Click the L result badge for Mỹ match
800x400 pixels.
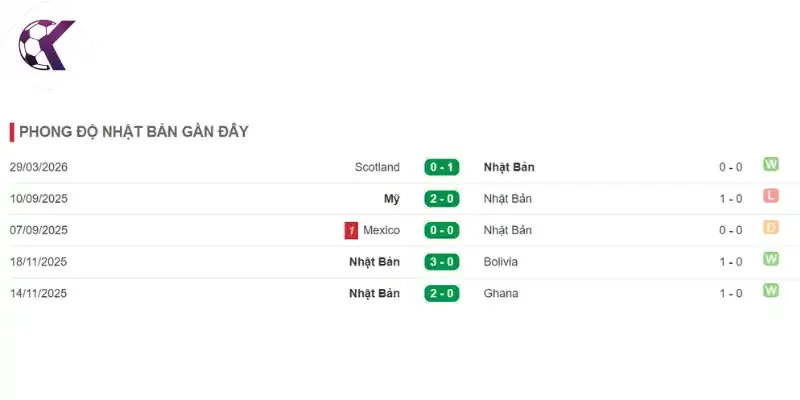point(770,196)
